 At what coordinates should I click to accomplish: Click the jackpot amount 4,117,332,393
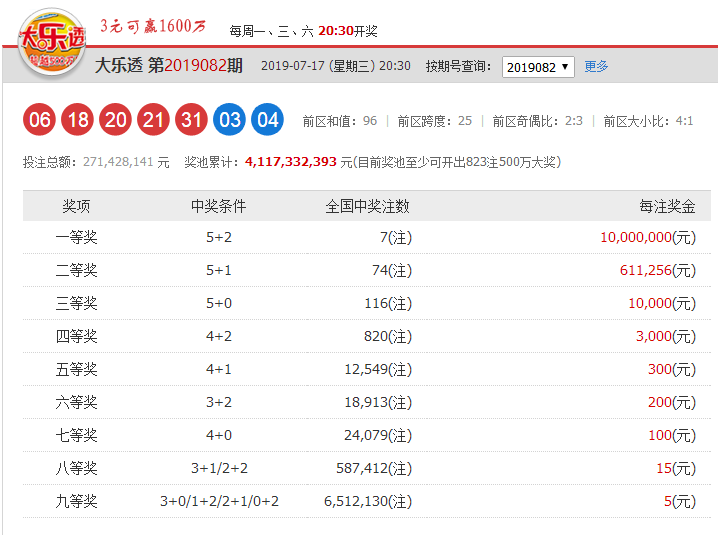(x=291, y=162)
